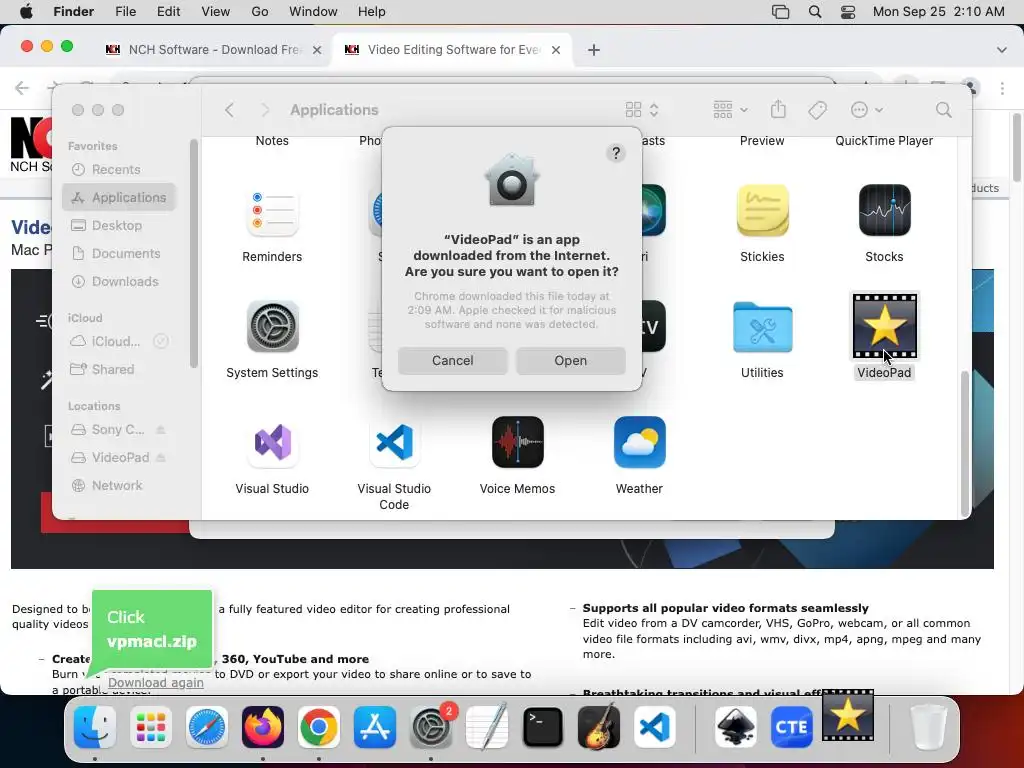
Task: Open the dialog help question mark
Action: coord(615,153)
